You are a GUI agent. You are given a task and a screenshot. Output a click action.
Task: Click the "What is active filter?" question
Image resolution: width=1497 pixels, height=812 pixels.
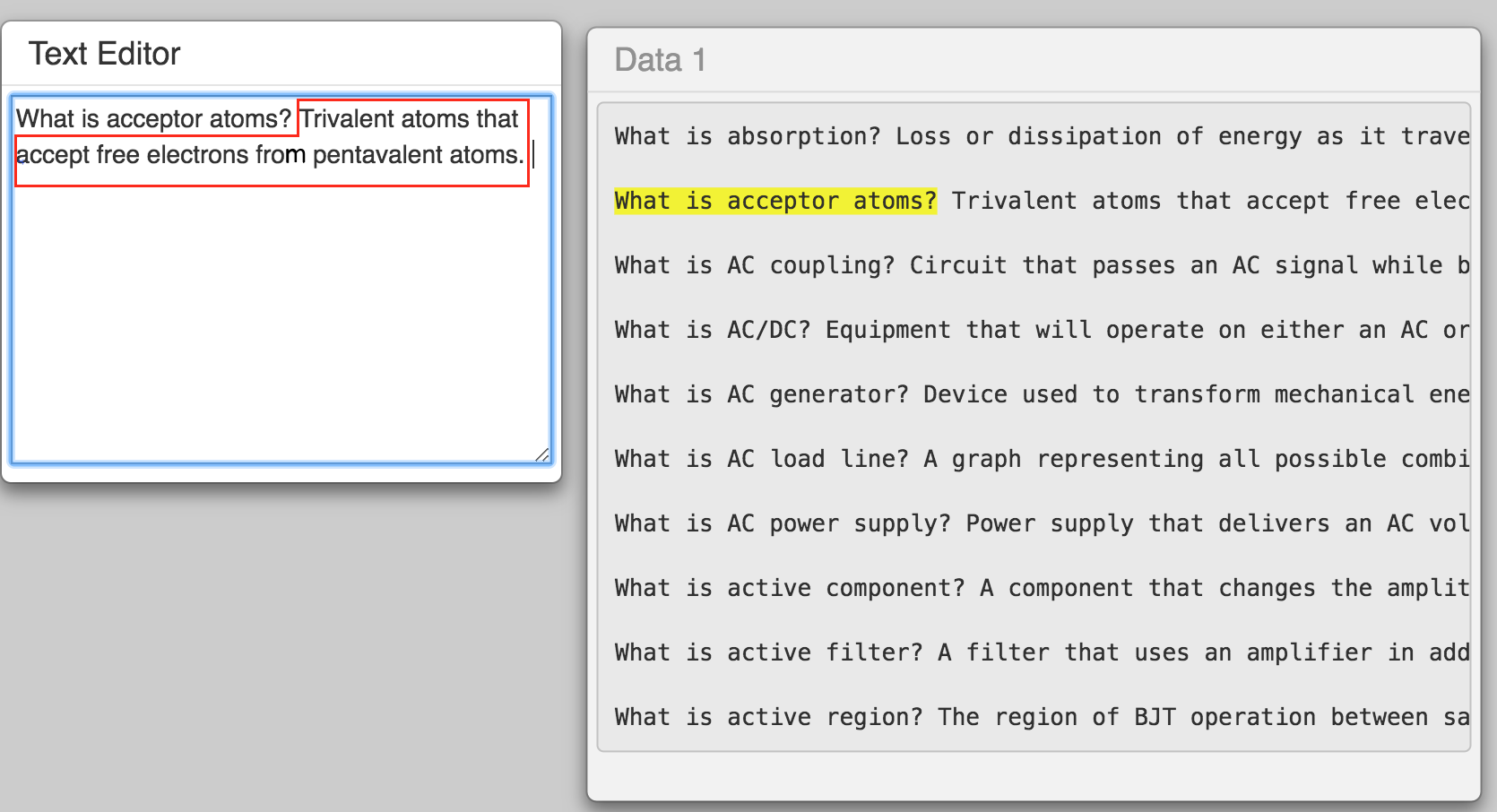tap(768, 652)
